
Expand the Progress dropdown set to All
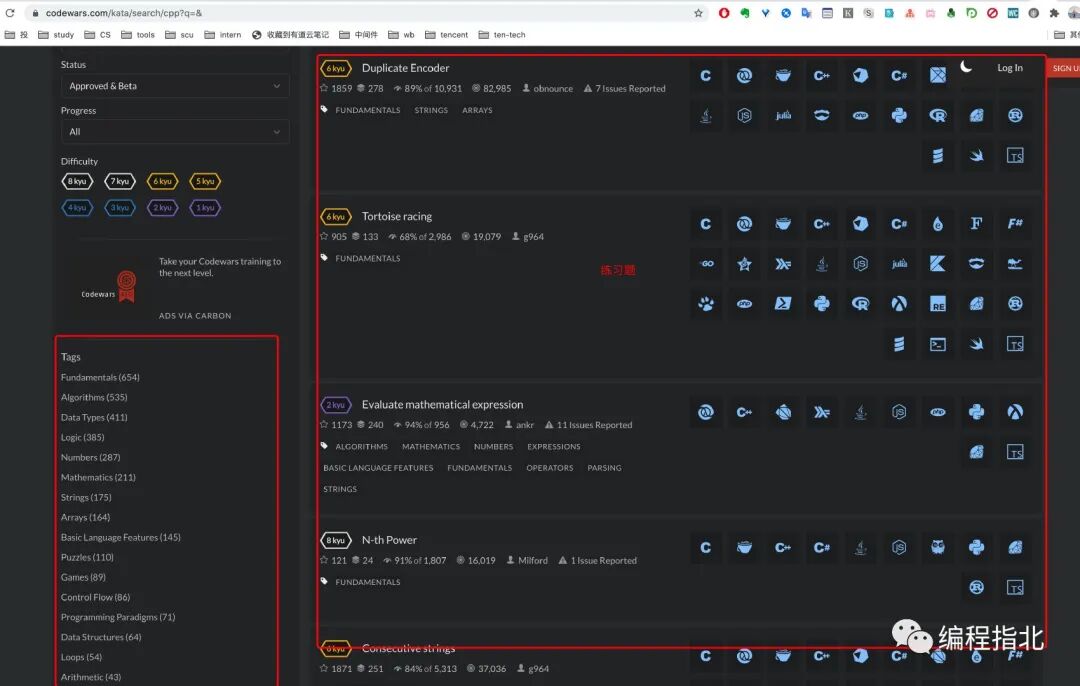click(x=175, y=132)
